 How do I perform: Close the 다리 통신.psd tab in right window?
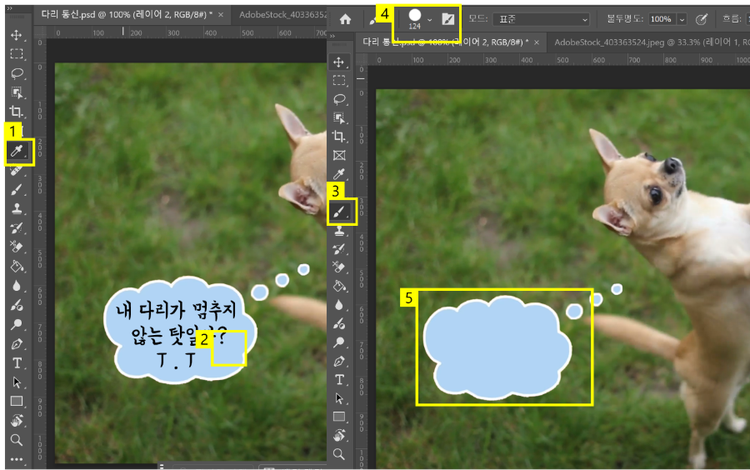[x=537, y=43]
